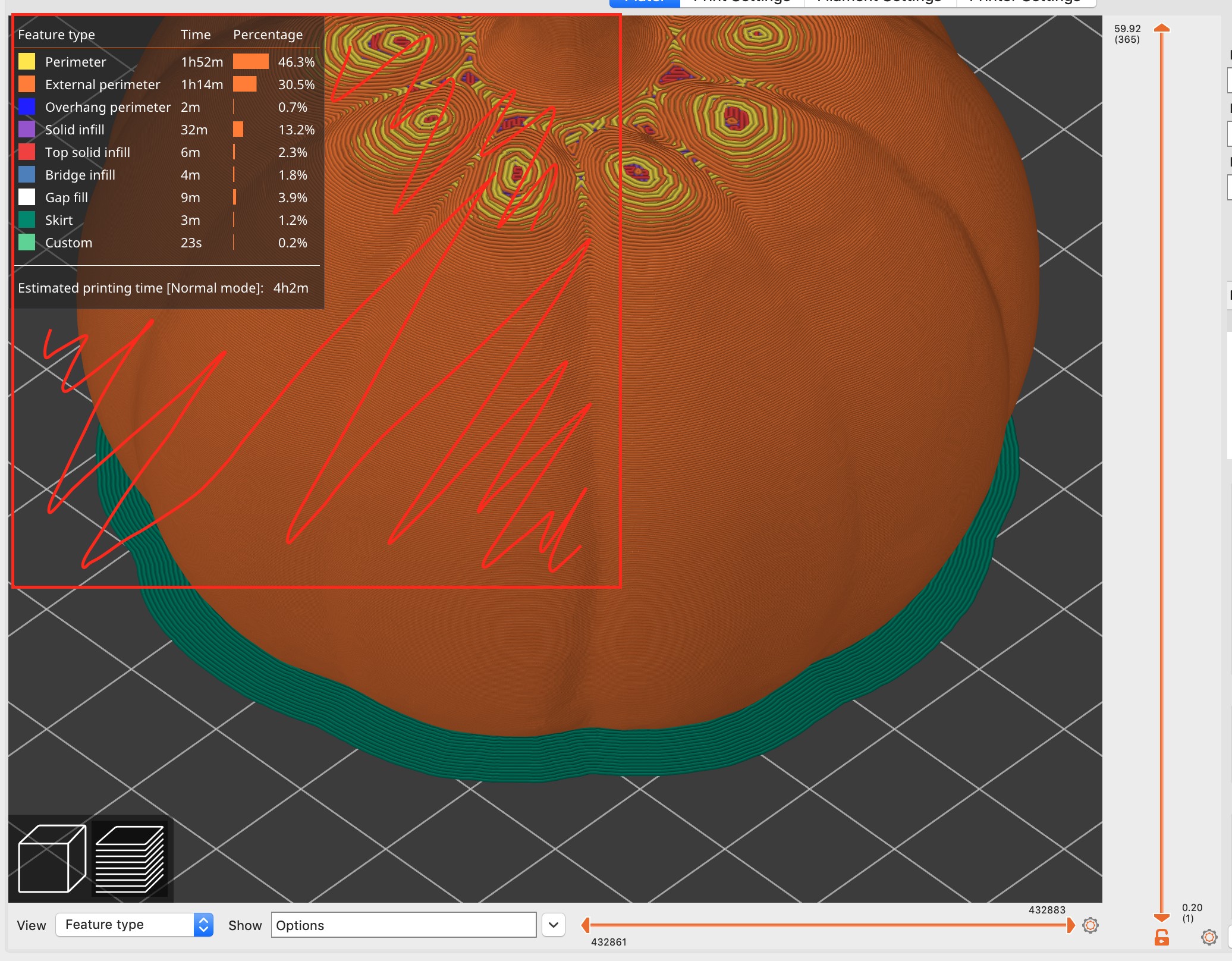Open horizontal slider settings gear

(x=1090, y=925)
